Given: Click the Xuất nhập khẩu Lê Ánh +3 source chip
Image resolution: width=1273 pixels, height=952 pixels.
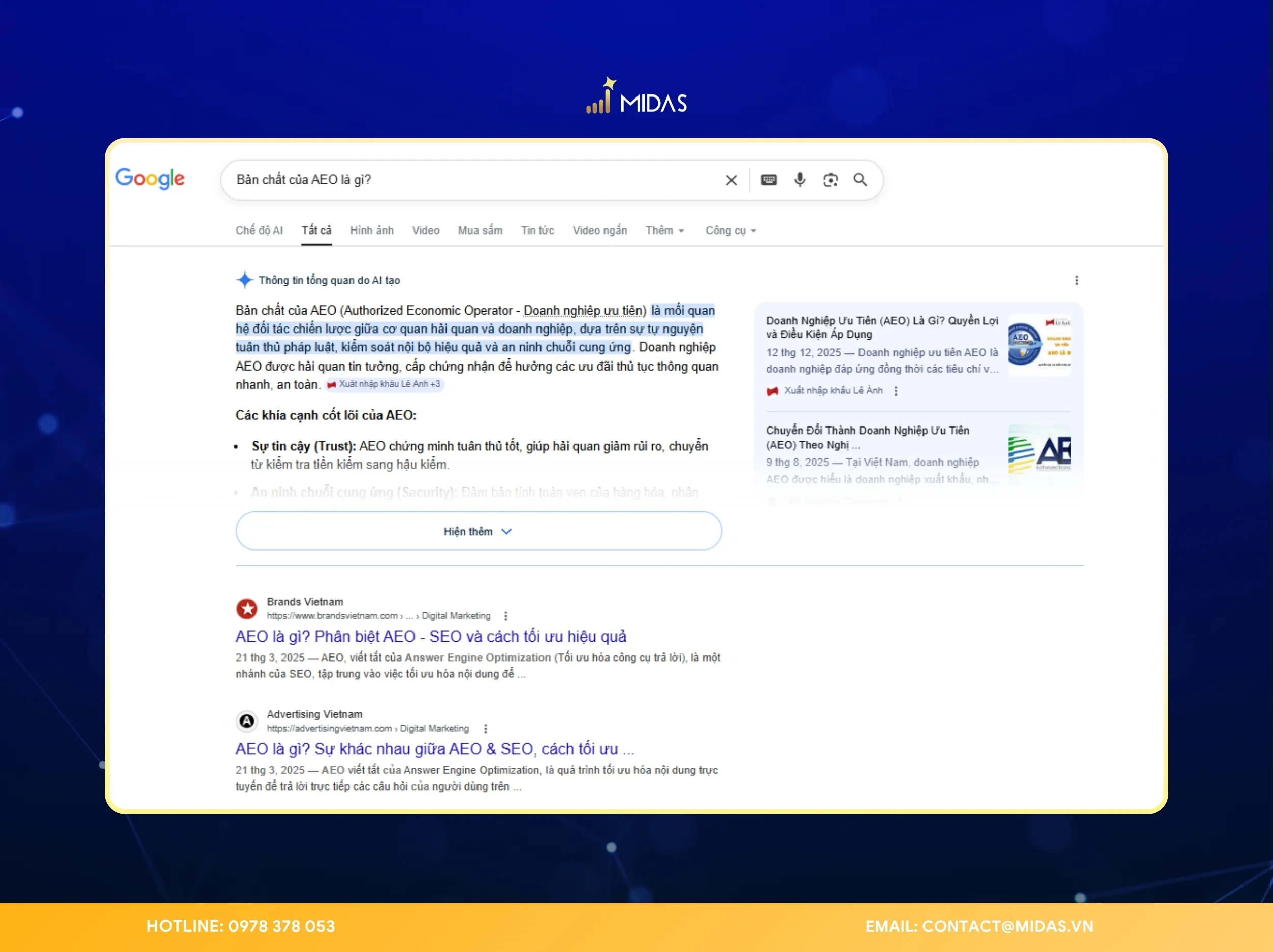Looking at the screenshot, I should pyautogui.click(x=385, y=384).
